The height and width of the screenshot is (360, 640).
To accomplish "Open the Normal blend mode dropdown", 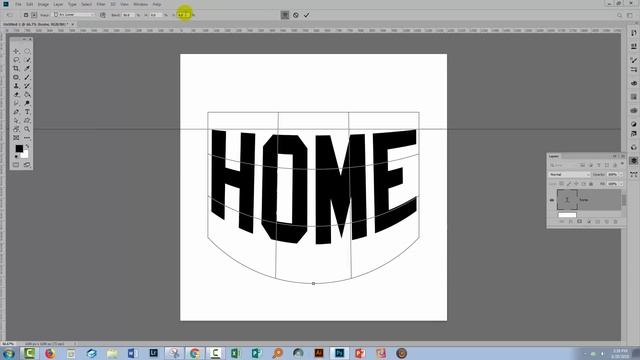I will pos(569,174).
